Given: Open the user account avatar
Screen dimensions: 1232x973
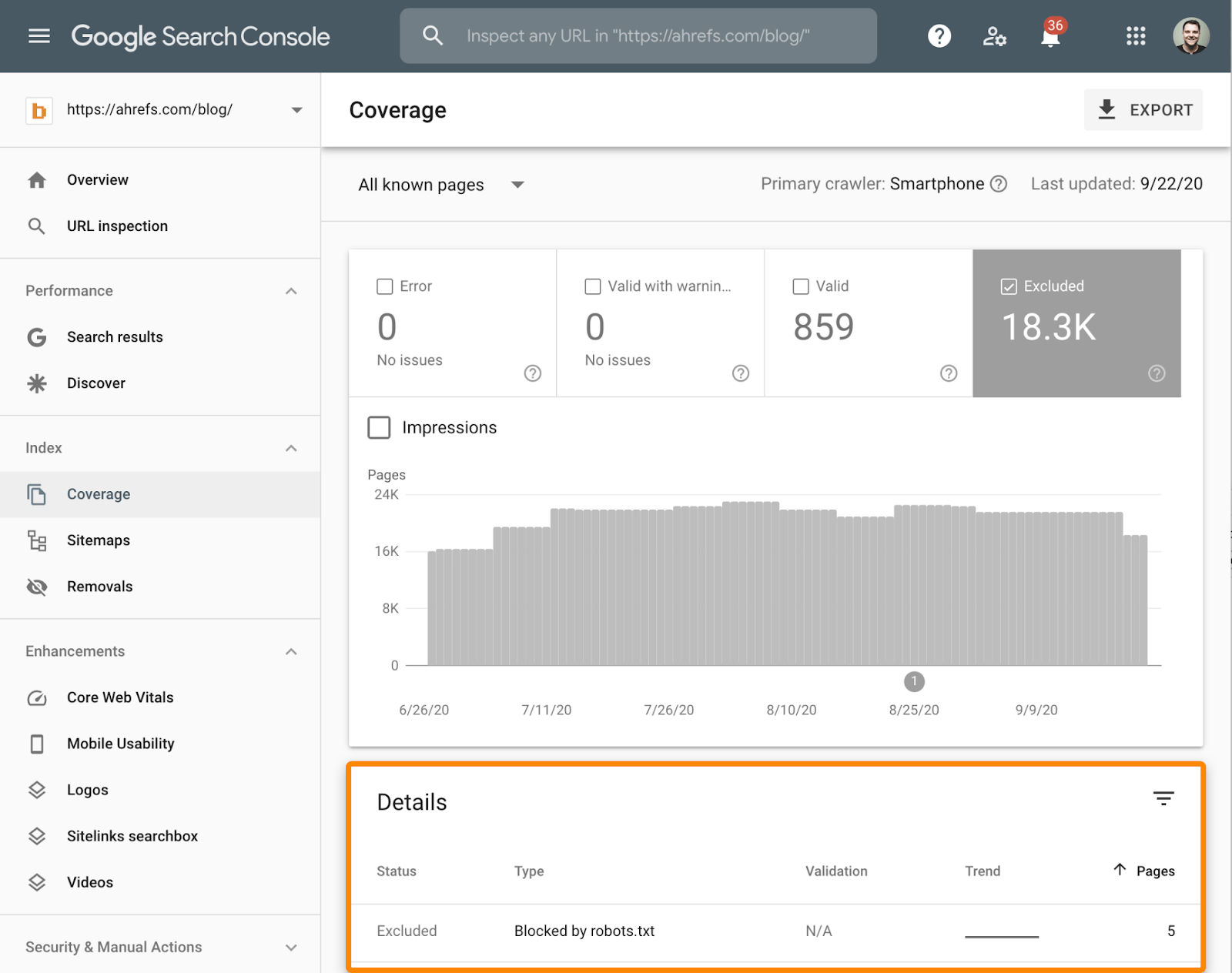Looking at the screenshot, I should 1190,36.
